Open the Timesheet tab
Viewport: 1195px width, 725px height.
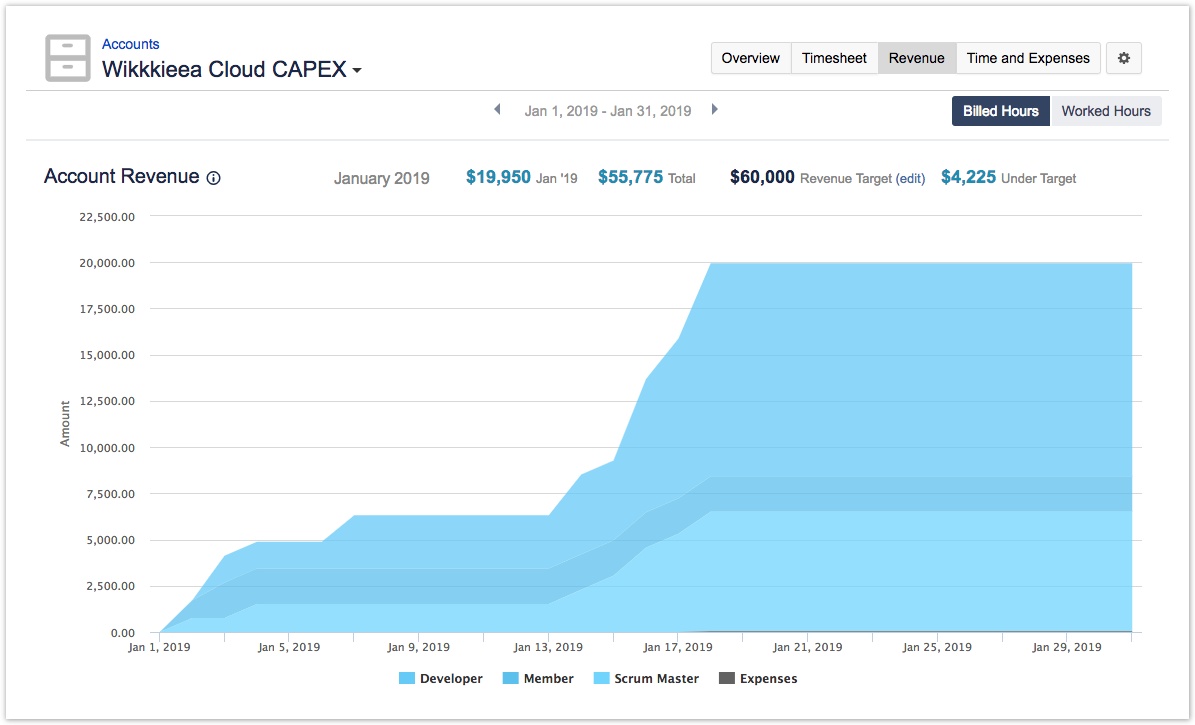834,58
